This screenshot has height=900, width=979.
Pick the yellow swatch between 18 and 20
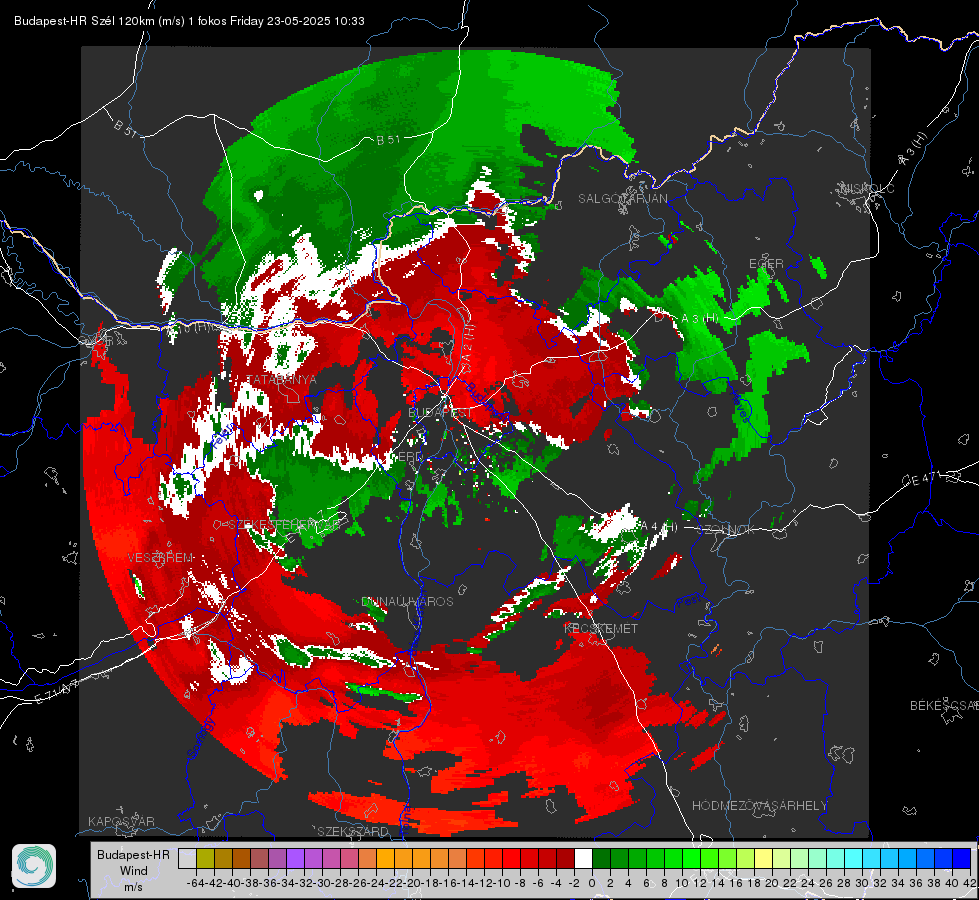(764, 859)
